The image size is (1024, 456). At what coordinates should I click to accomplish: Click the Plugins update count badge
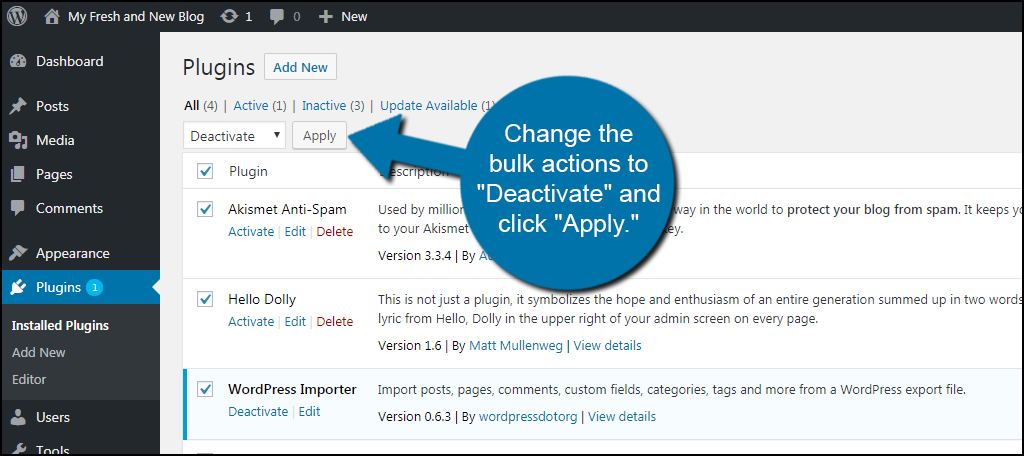click(x=95, y=287)
